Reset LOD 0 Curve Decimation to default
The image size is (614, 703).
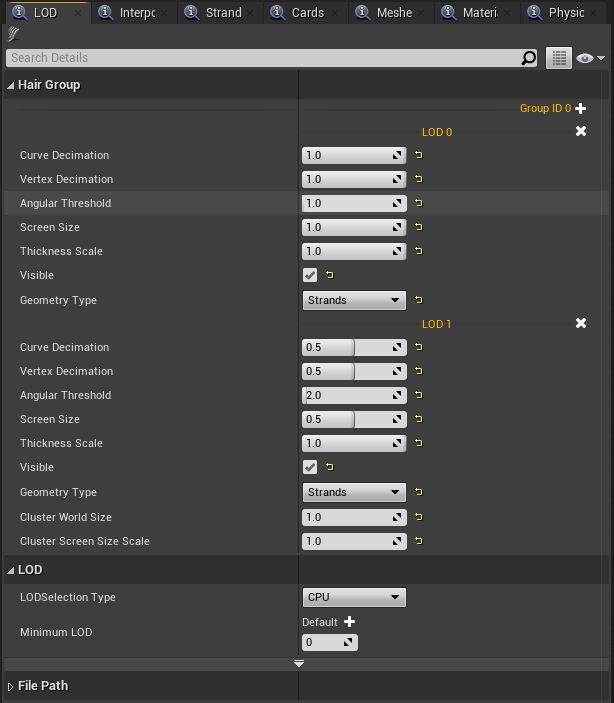pos(418,155)
